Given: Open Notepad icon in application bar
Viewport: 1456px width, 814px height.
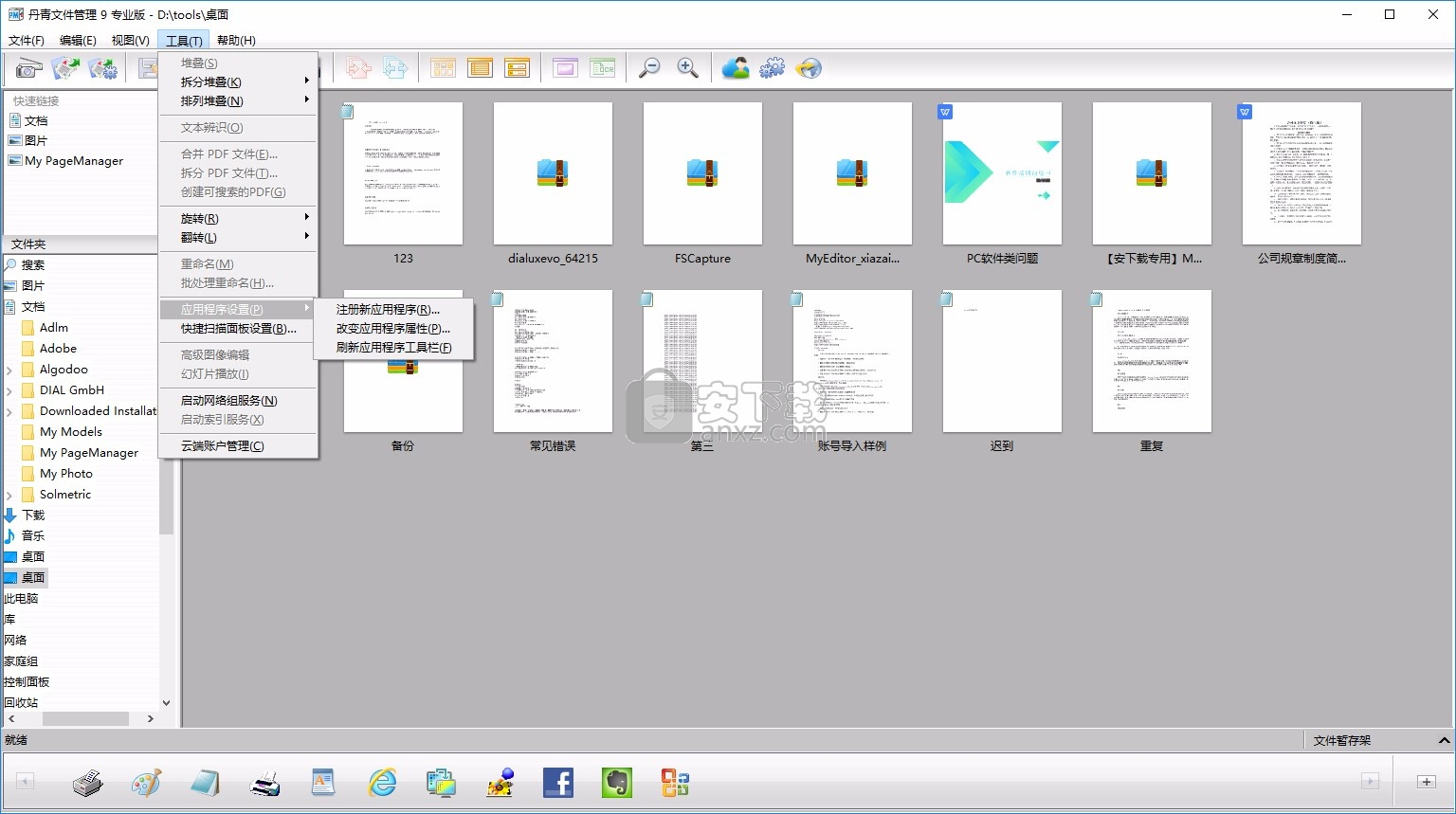Looking at the screenshot, I should click(x=205, y=783).
